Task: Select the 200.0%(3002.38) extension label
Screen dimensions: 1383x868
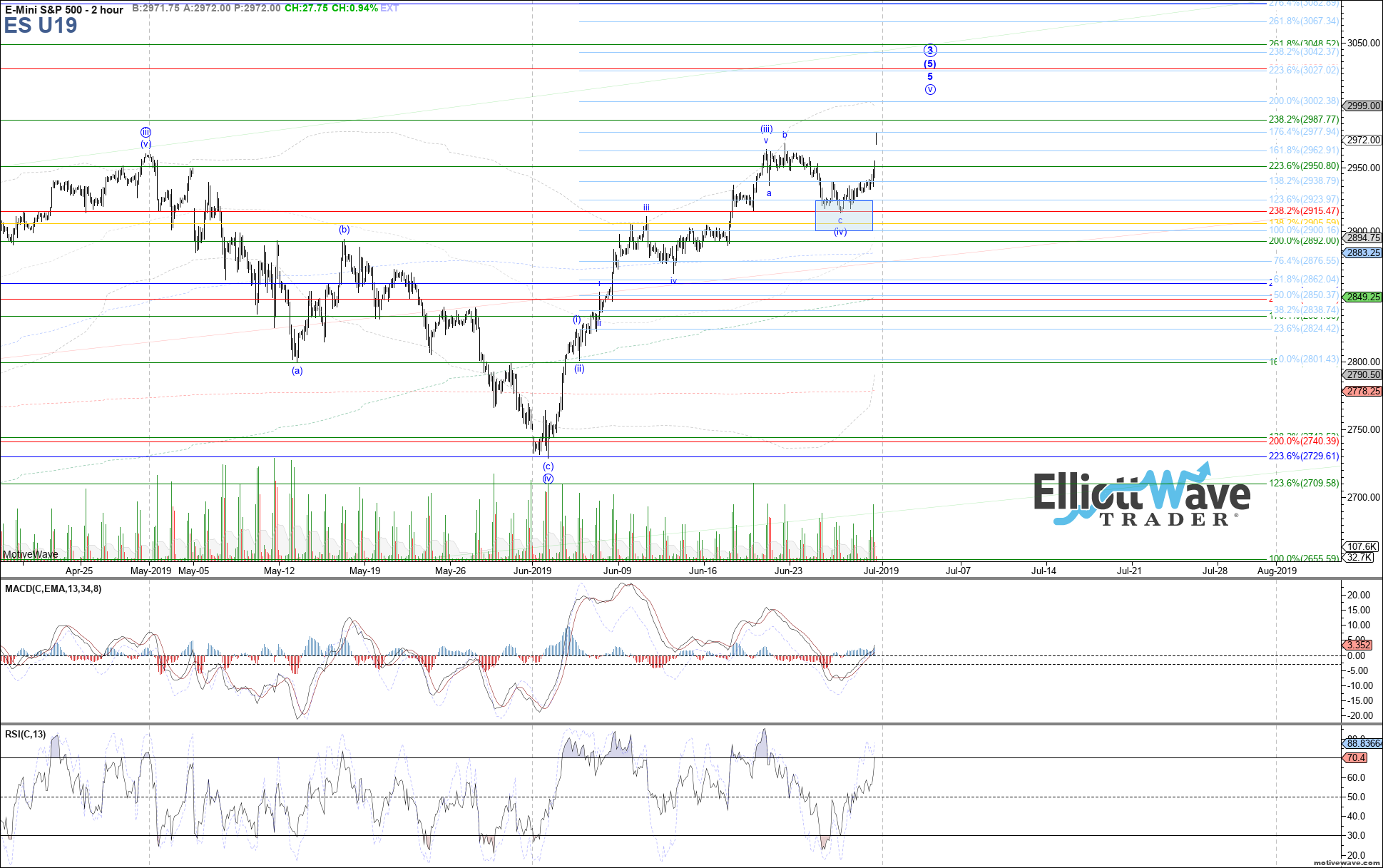Action: click(x=1303, y=101)
